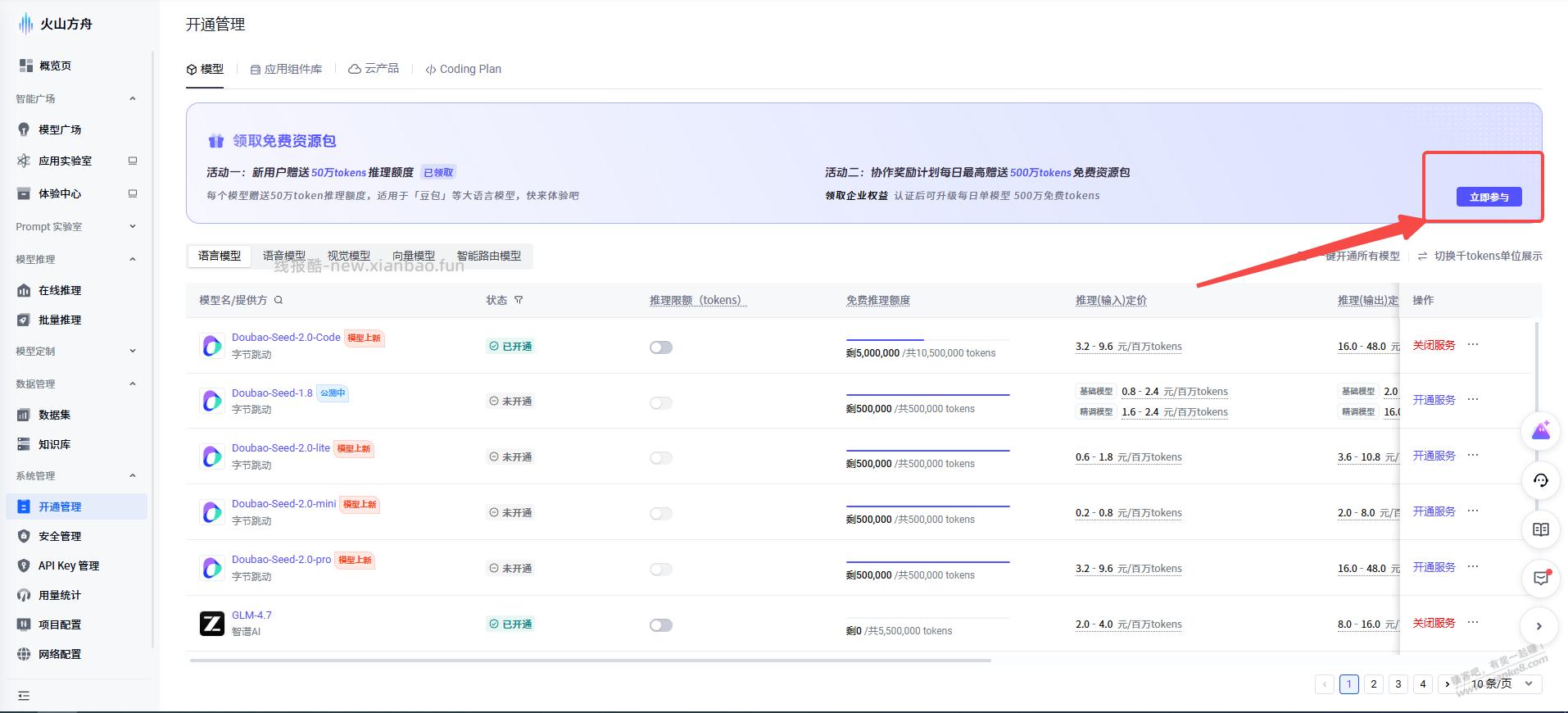Collapse sidebar using bottom menu icon
The width and height of the screenshot is (1568, 713).
(x=24, y=696)
